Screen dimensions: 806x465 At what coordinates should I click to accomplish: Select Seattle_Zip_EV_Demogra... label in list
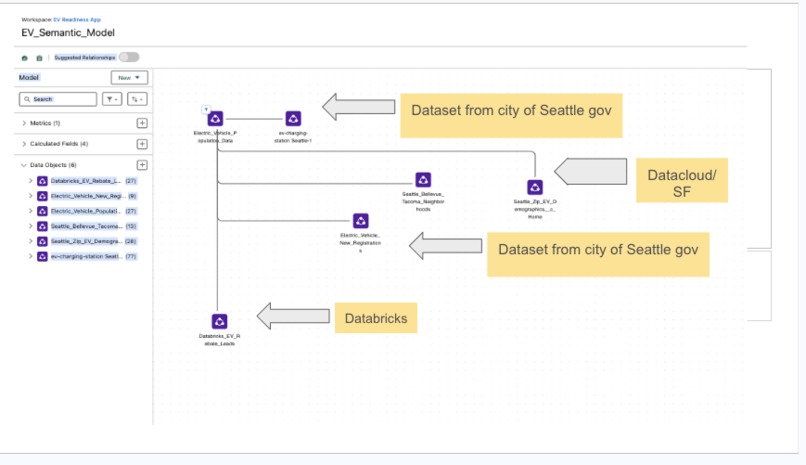pyautogui.click(x=86, y=241)
